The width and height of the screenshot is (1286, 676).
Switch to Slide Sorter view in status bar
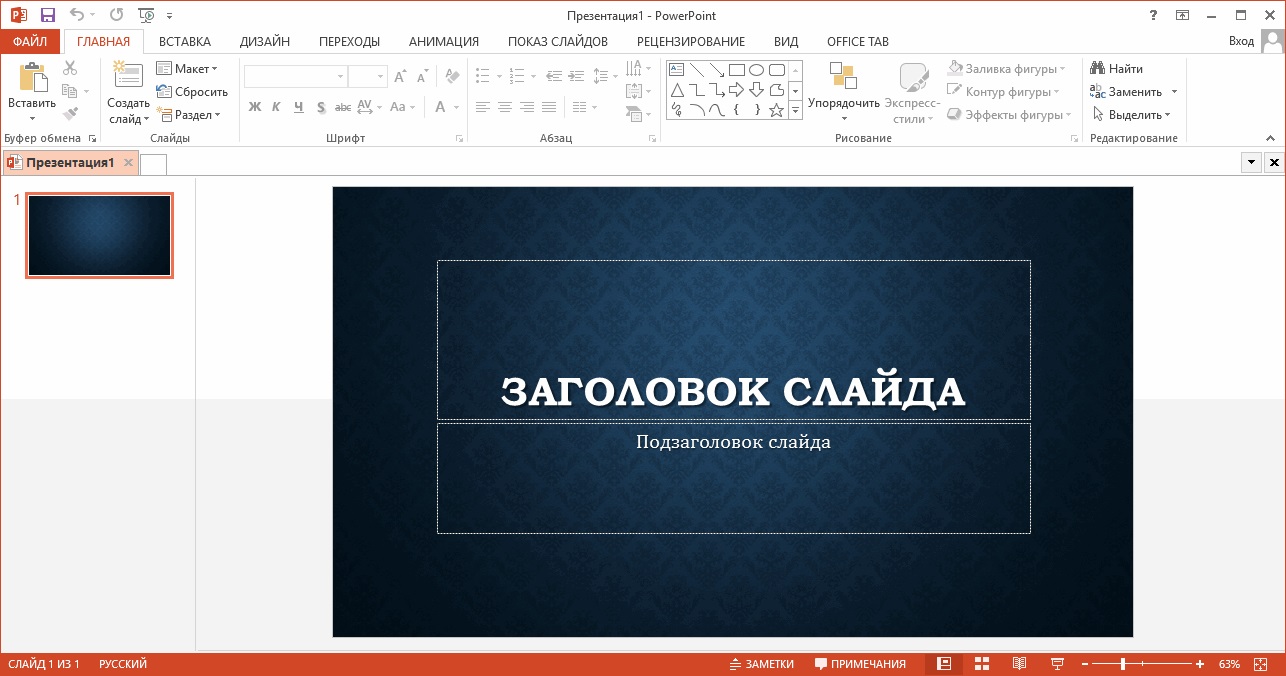(x=982, y=664)
